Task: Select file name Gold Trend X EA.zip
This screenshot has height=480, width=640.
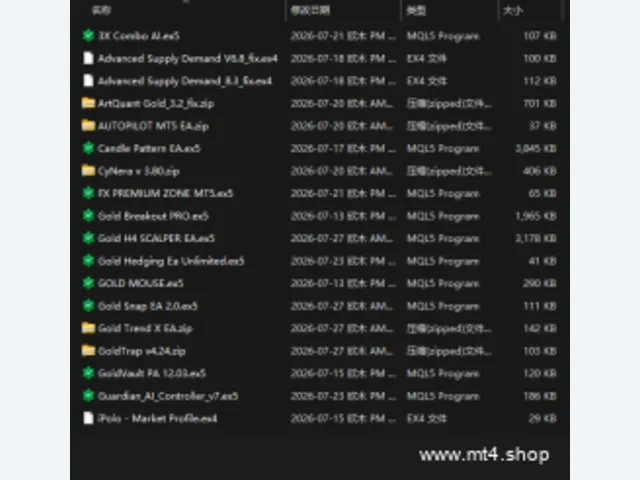Action: pyautogui.click(x=145, y=328)
